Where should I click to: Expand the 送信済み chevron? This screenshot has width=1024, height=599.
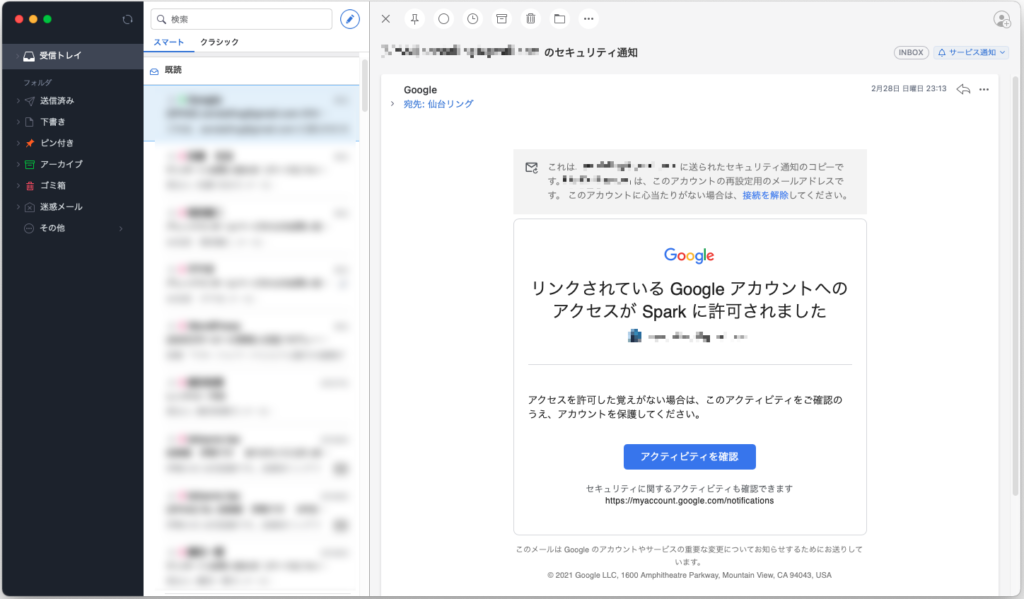point(18,101)
